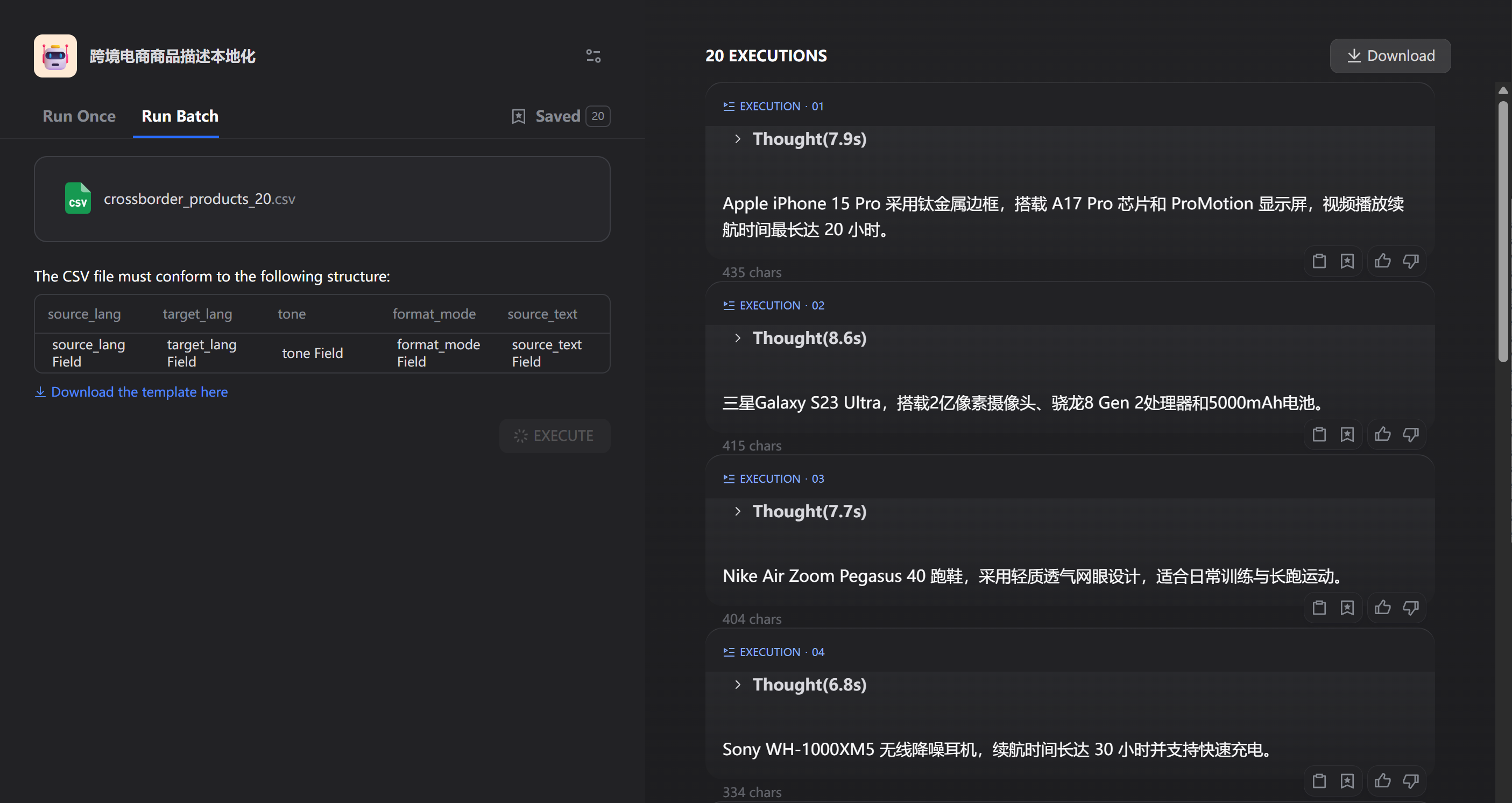Click Download the template here link
The width and height of the screenshot is (1512, 803).
(x=131, y=391)
